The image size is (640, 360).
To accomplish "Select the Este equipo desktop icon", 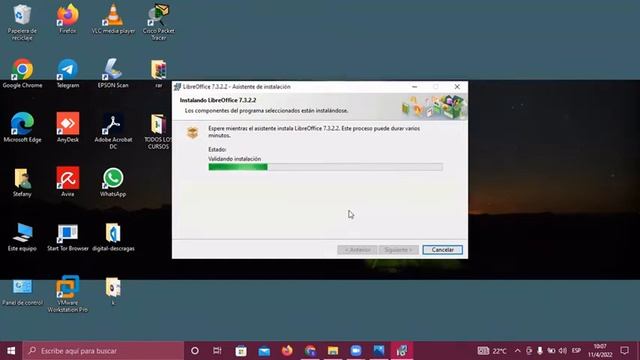I will point(22,236).
